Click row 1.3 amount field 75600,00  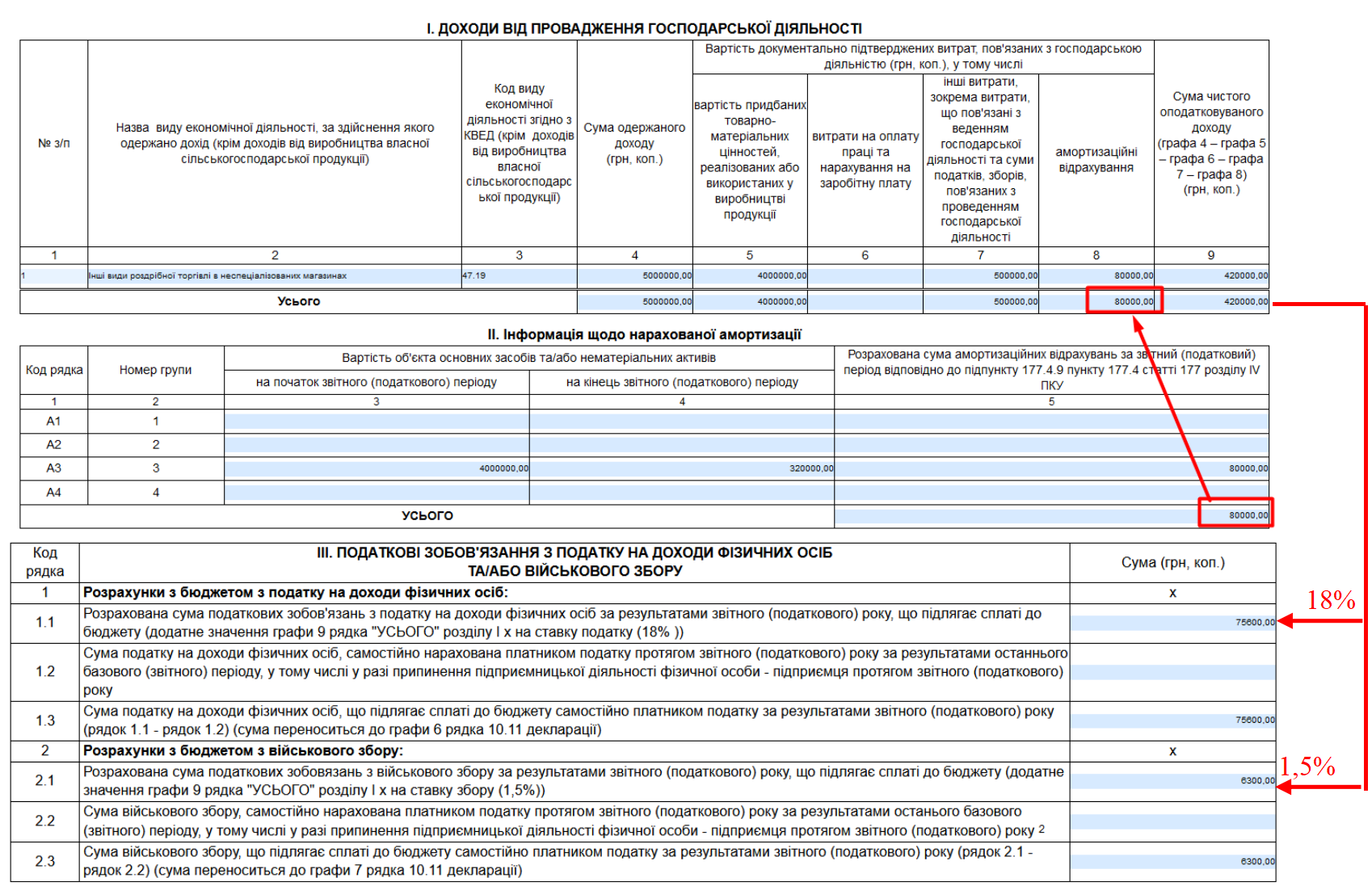coord(1173,720)
